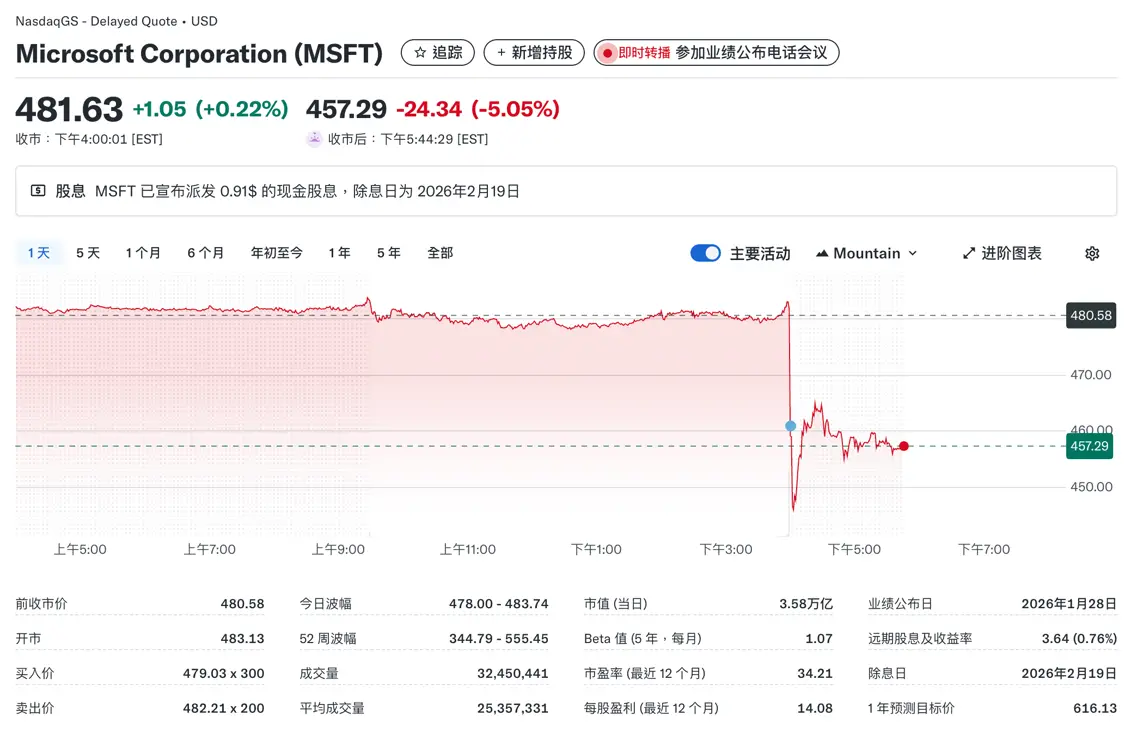Select the 6个月 time range
The width and height of the screenshot is (1125, 729).
tap(205, 253)
